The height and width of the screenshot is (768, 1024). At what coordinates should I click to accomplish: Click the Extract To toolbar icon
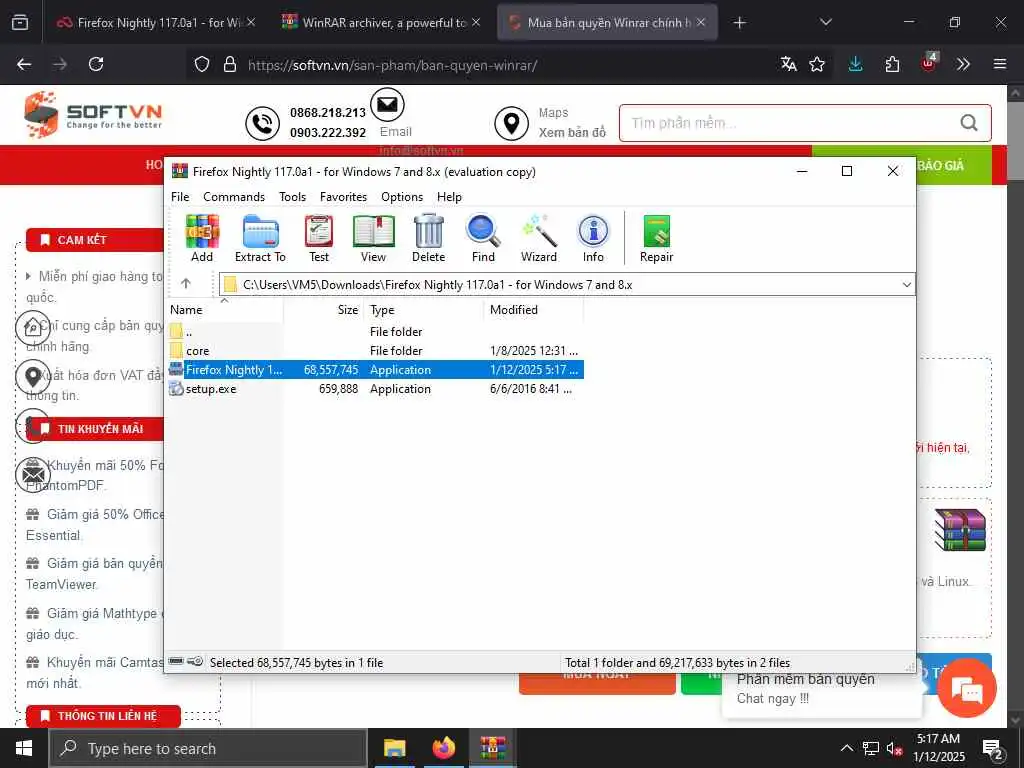(260, 238)
